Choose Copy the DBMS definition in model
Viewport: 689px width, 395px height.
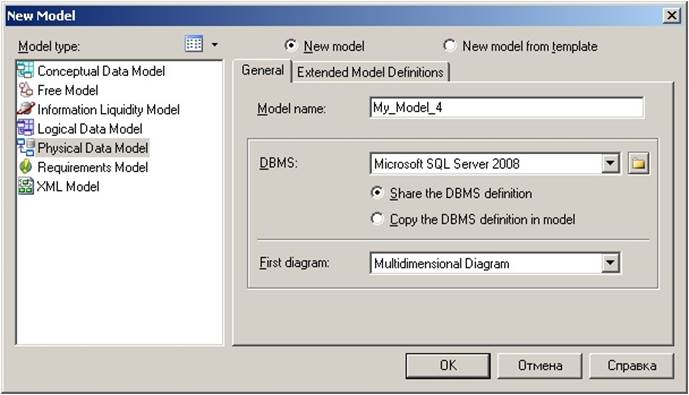coord(377,218)
